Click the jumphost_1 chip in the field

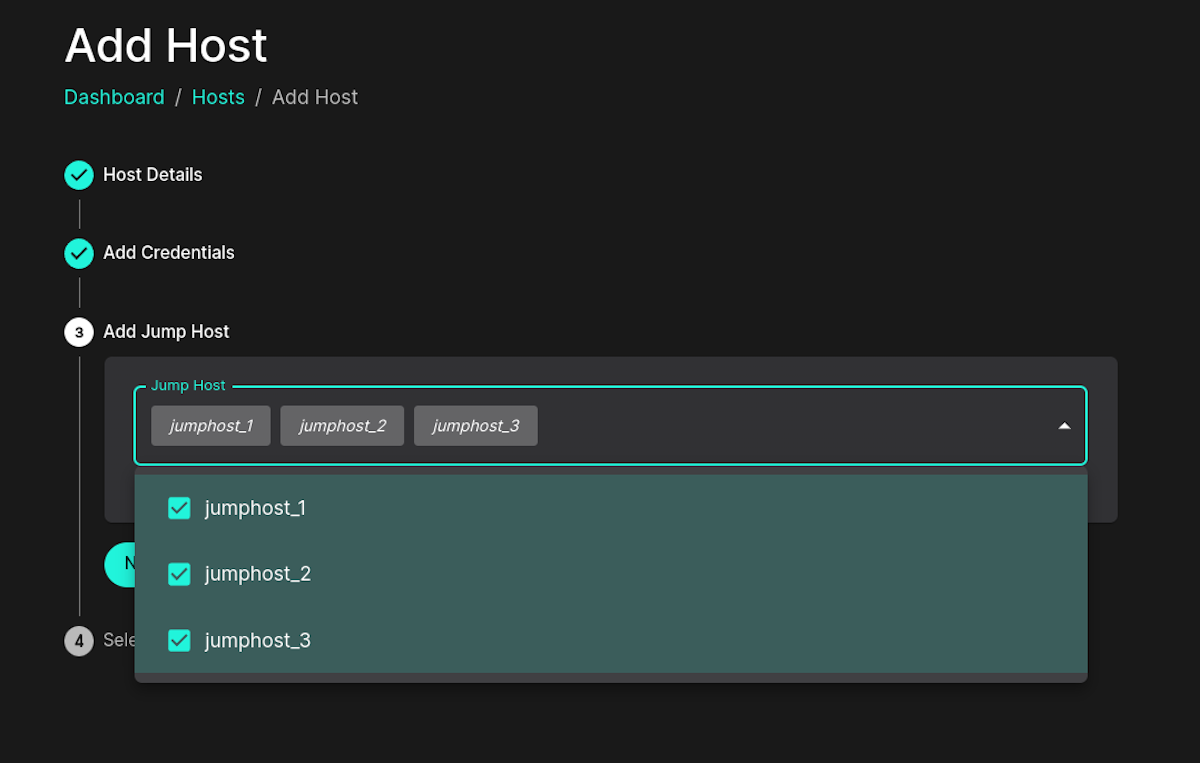(x=210, y=425)
